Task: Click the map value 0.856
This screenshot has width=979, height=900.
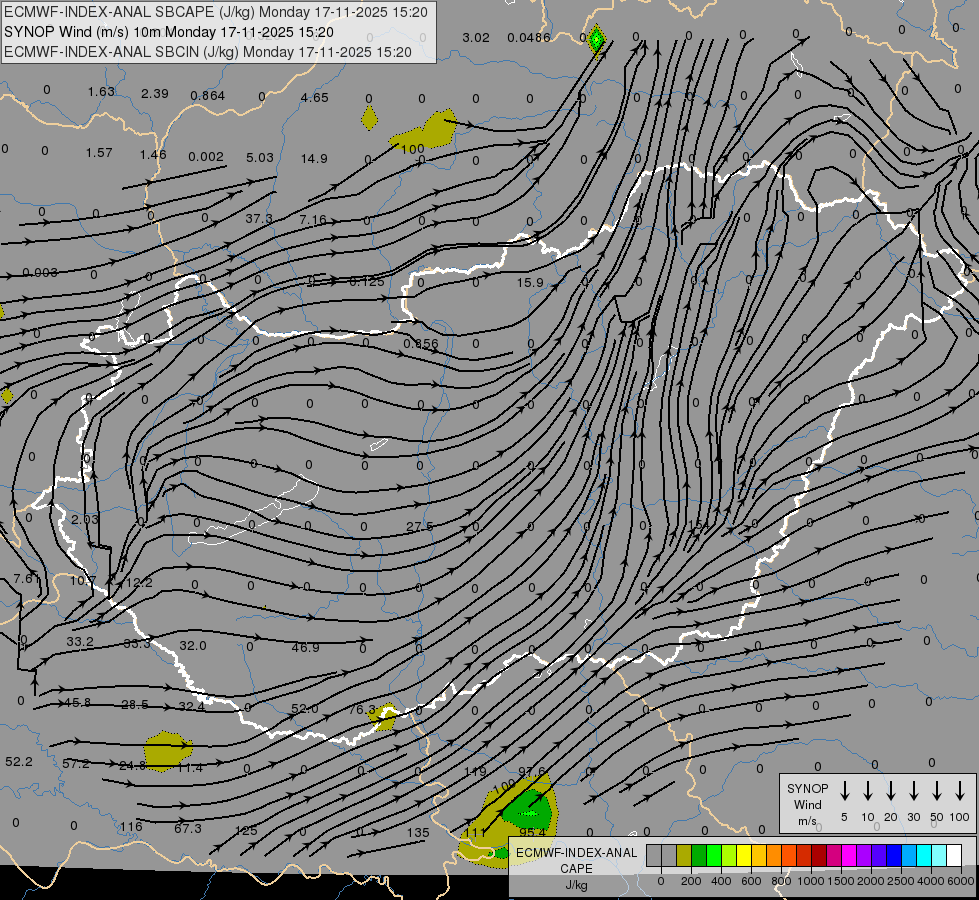Action: click(x=421, y=344)
